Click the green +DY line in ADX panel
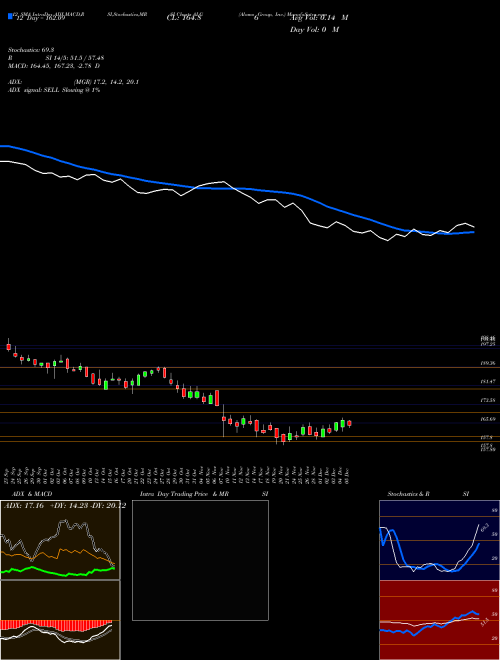 [x=59, y=572]
